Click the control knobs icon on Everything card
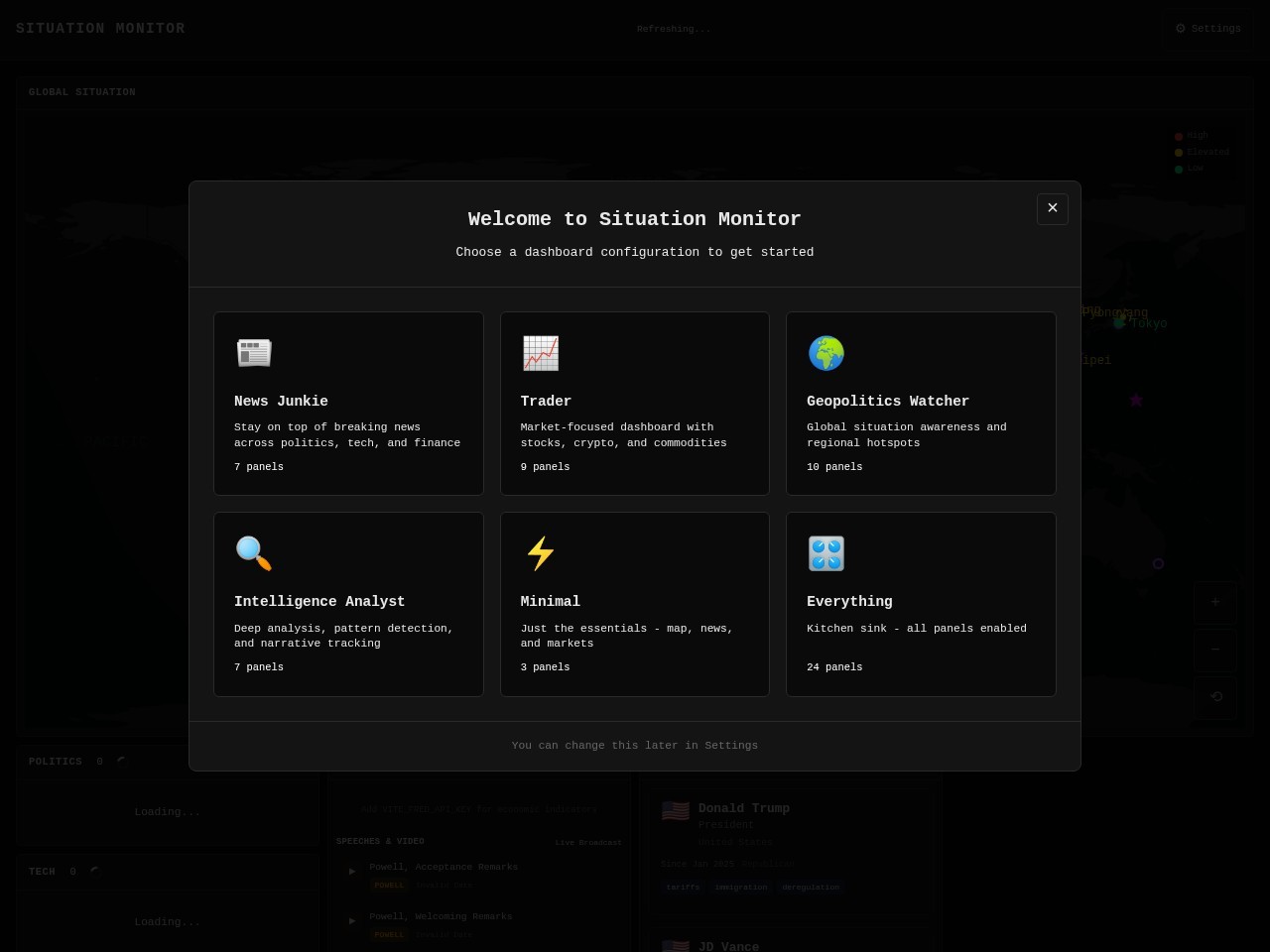Viewport: 1270px width, 952px height. pyautogui.click(x=826, y=553)
